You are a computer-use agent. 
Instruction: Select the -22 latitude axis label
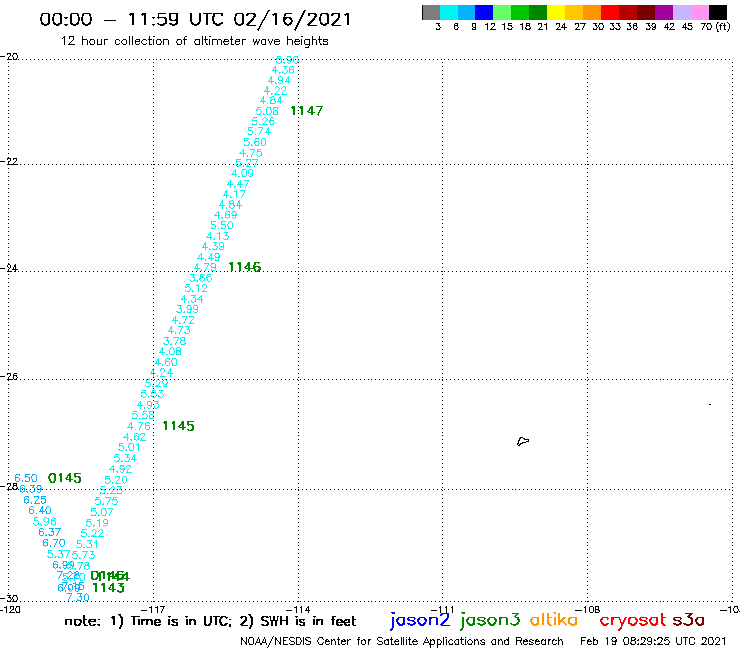click(9, 161)
